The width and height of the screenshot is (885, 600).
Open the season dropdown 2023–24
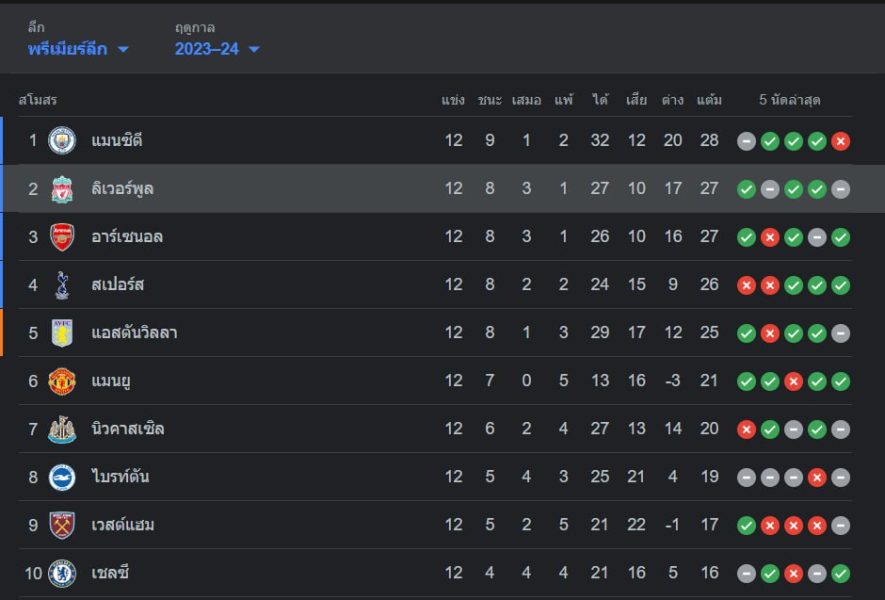[x=217, y=49]
